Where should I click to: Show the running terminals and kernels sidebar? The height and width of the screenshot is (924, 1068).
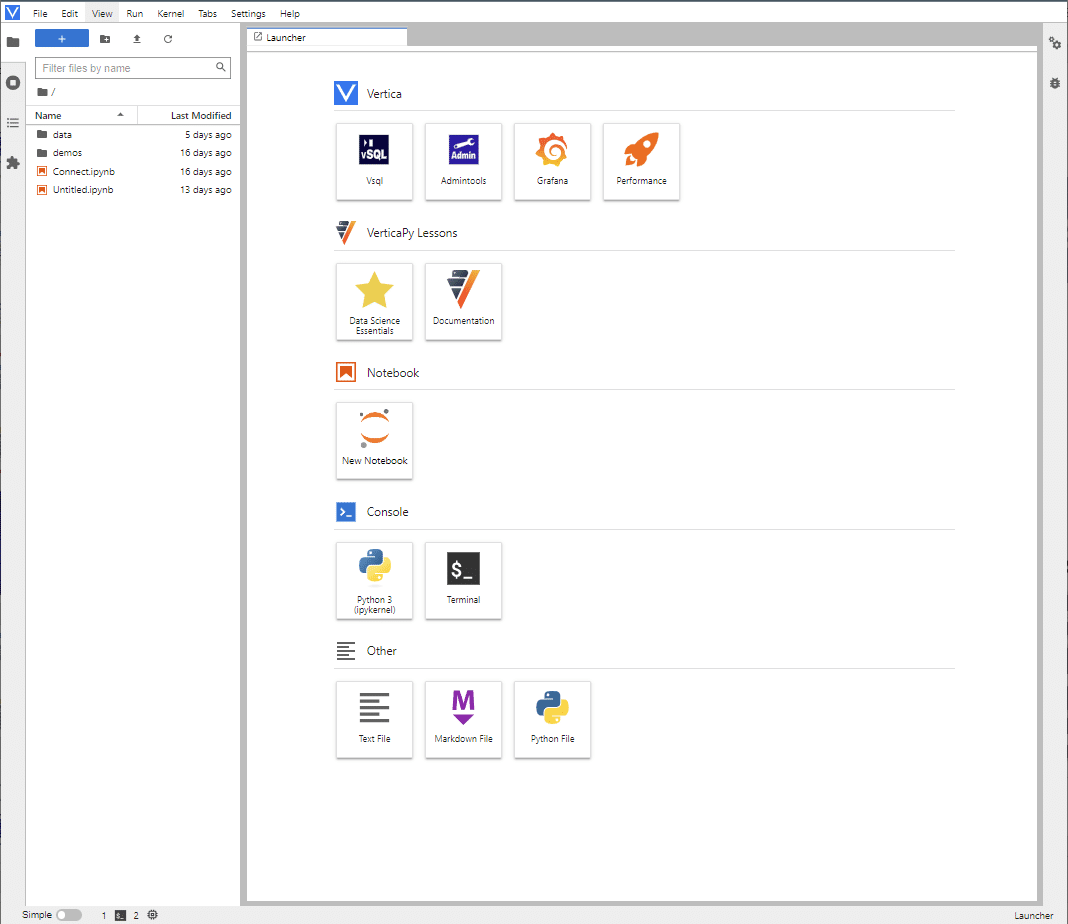click(x=13, y=83)
